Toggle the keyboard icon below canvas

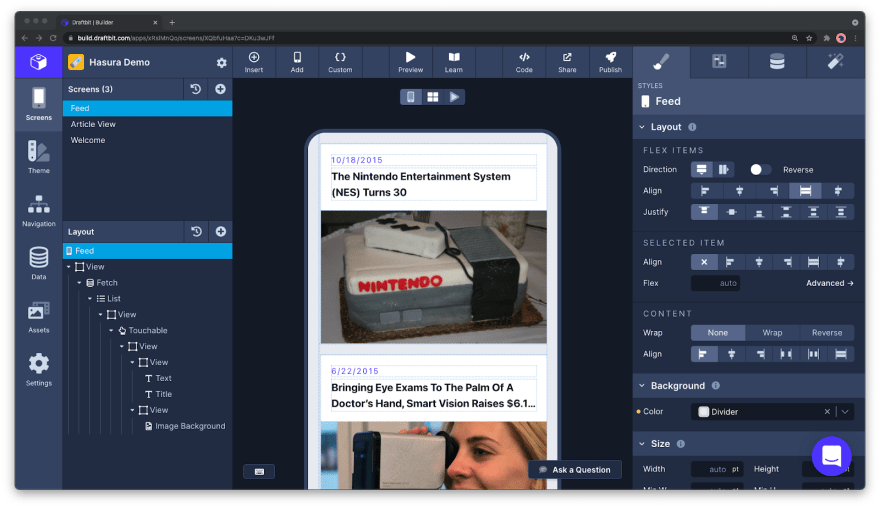[x=259, y=472]
